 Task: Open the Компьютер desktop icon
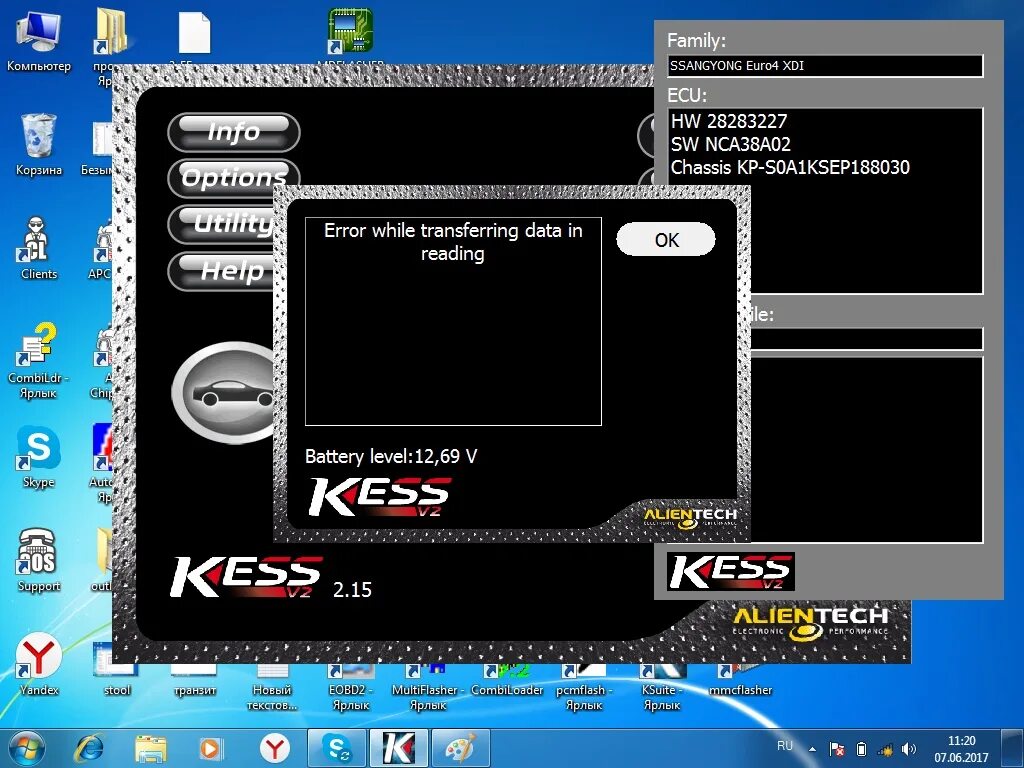tap(39, 40)
